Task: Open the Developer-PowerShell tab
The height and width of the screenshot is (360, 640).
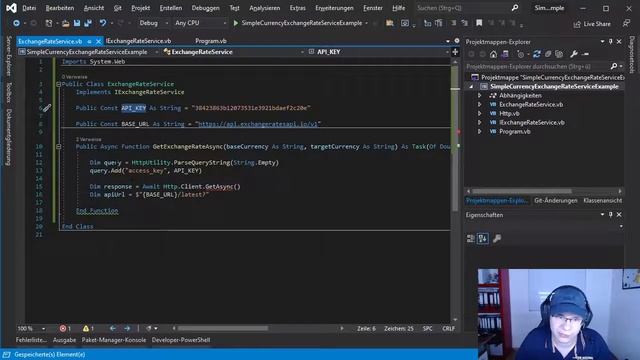Action: click(181, 340)
